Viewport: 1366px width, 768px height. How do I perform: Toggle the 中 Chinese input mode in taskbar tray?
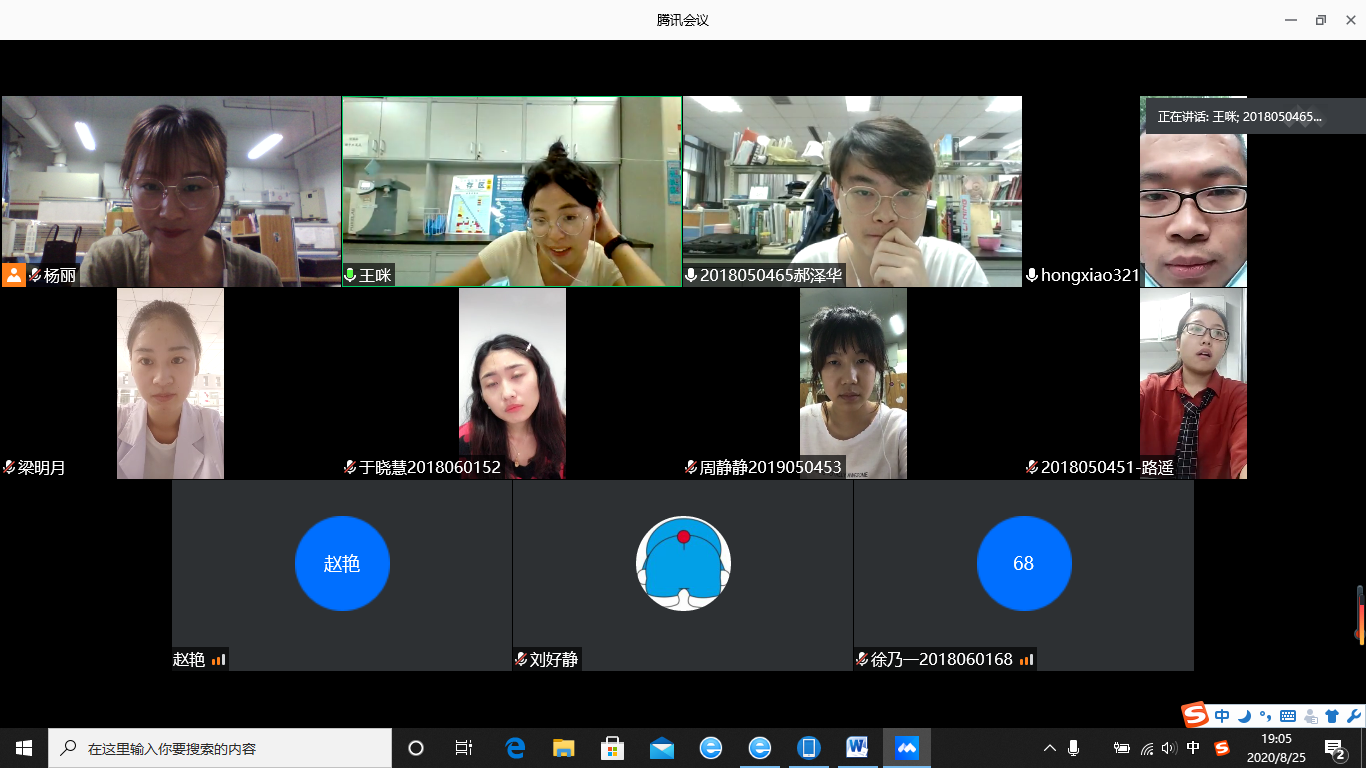pyautogui.click(x=1193, y=748)
